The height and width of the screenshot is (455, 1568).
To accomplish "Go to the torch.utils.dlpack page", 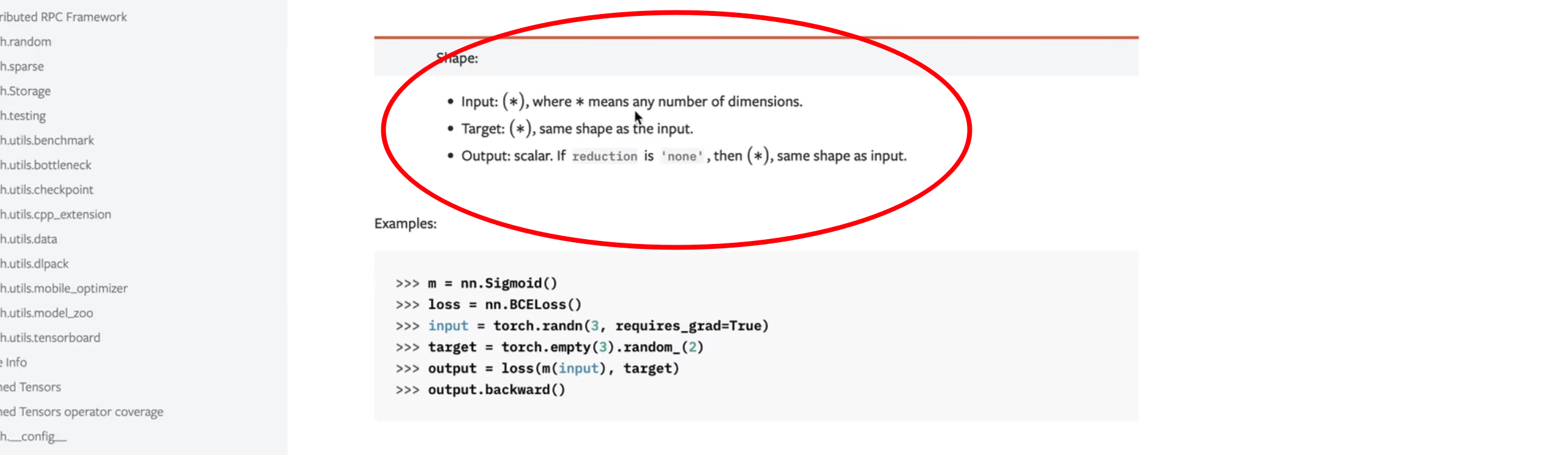I will [34, 264].
